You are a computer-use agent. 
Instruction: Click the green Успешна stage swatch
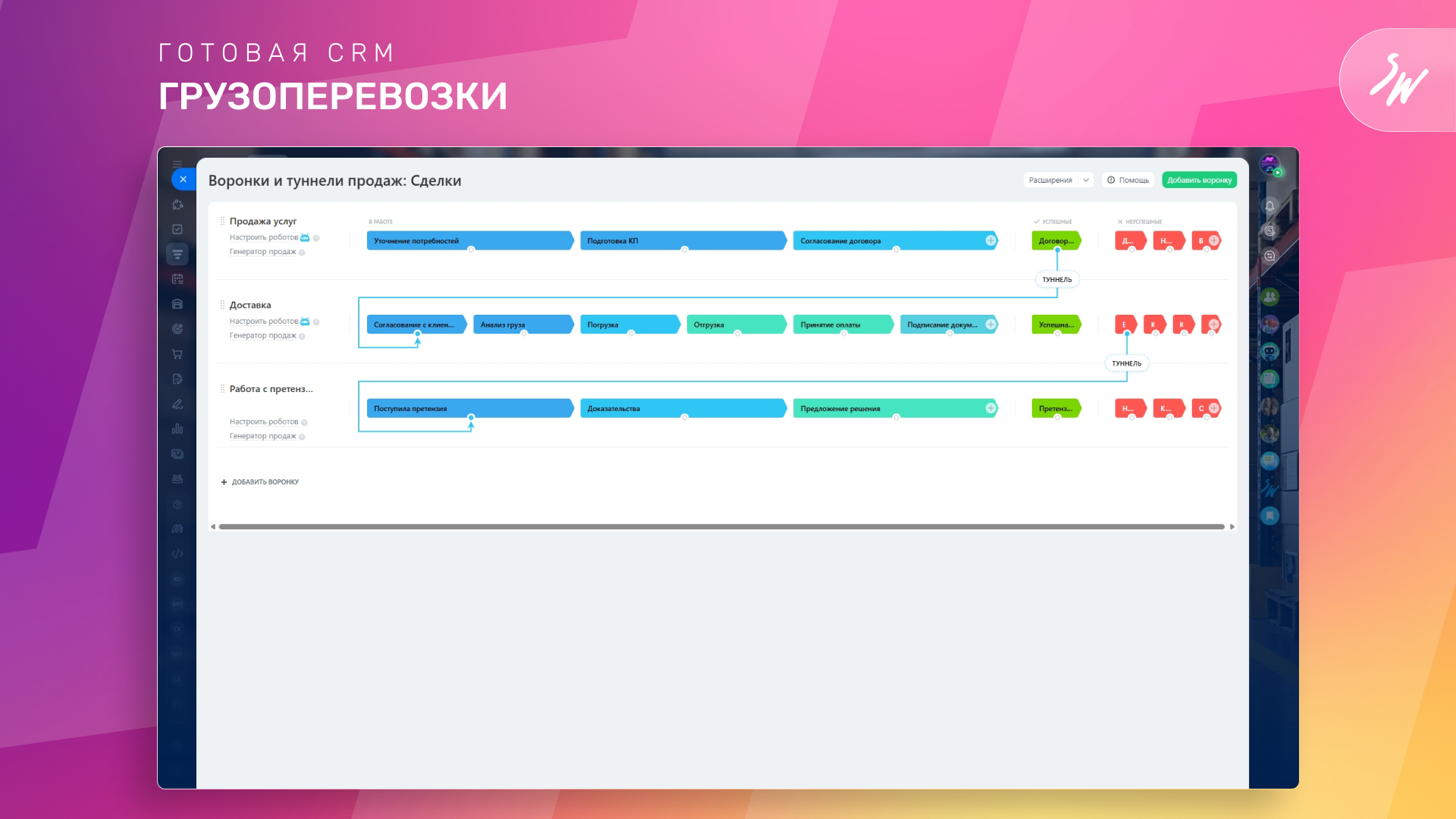(1056, 325)
